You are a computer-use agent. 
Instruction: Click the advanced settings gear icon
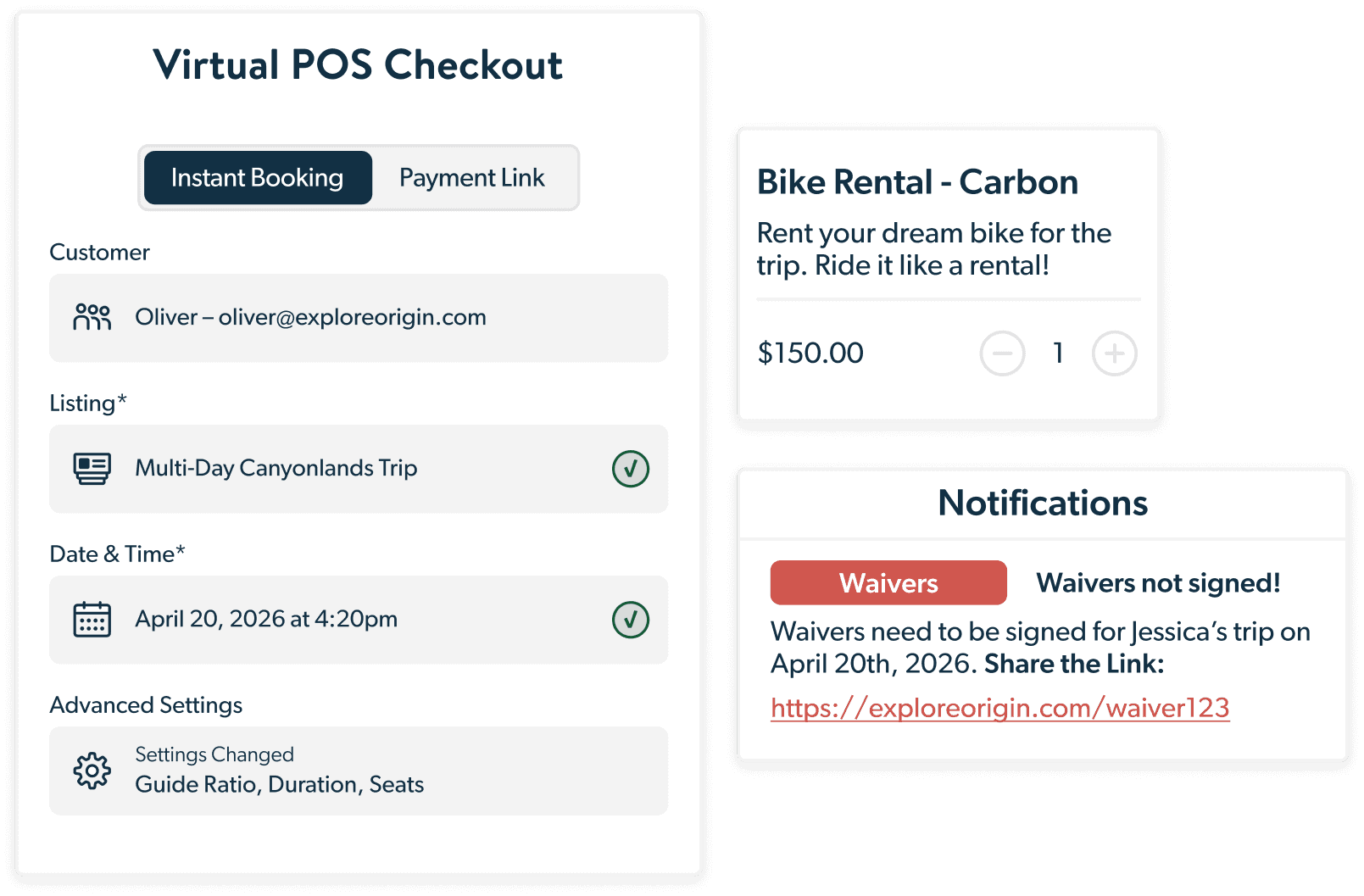click(x=92, y=771)
